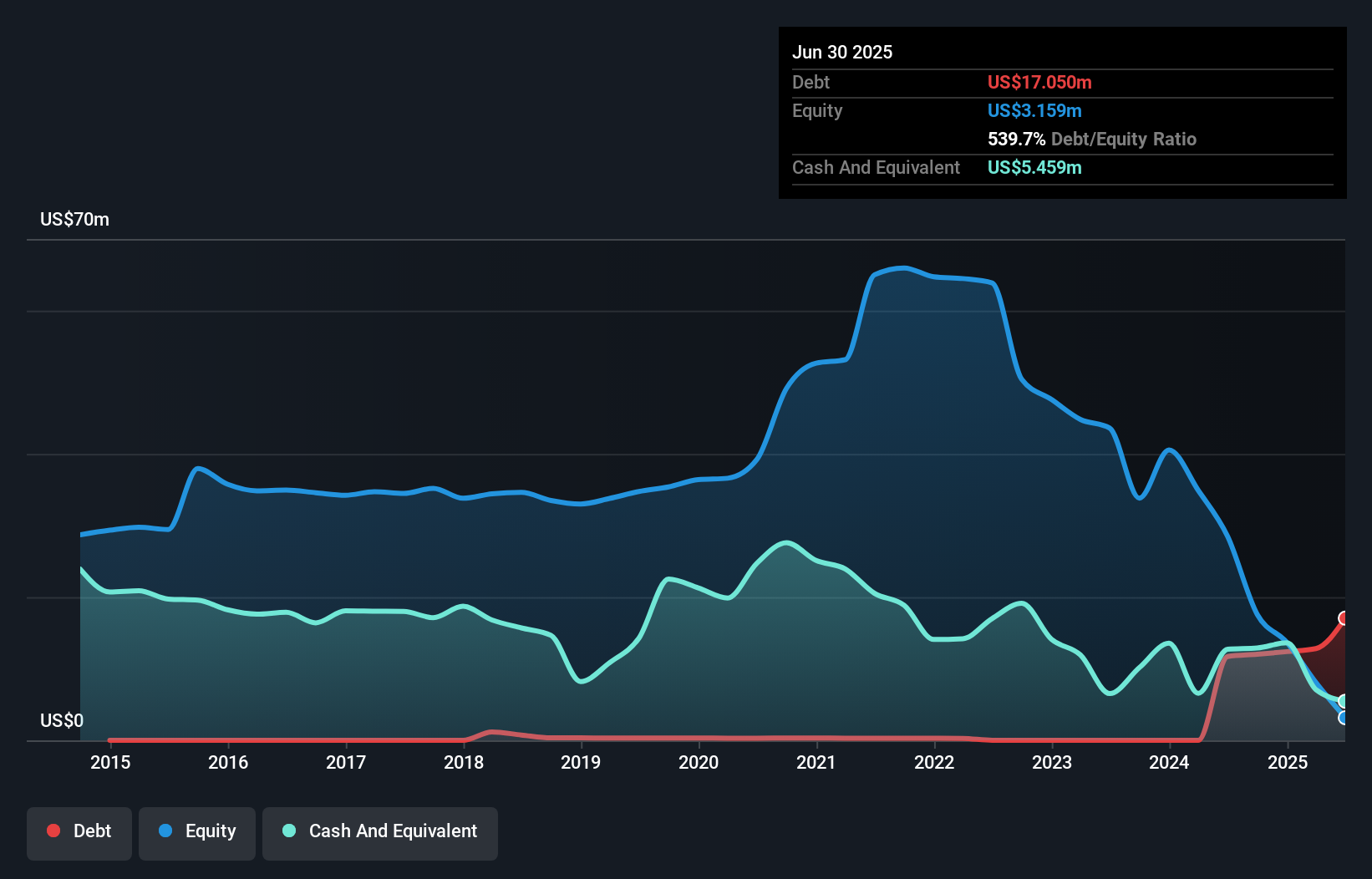The width and height of the screenshot is (1372, 879).
Task: Click the blue dot in Equity legend
Action: [165, 831]
